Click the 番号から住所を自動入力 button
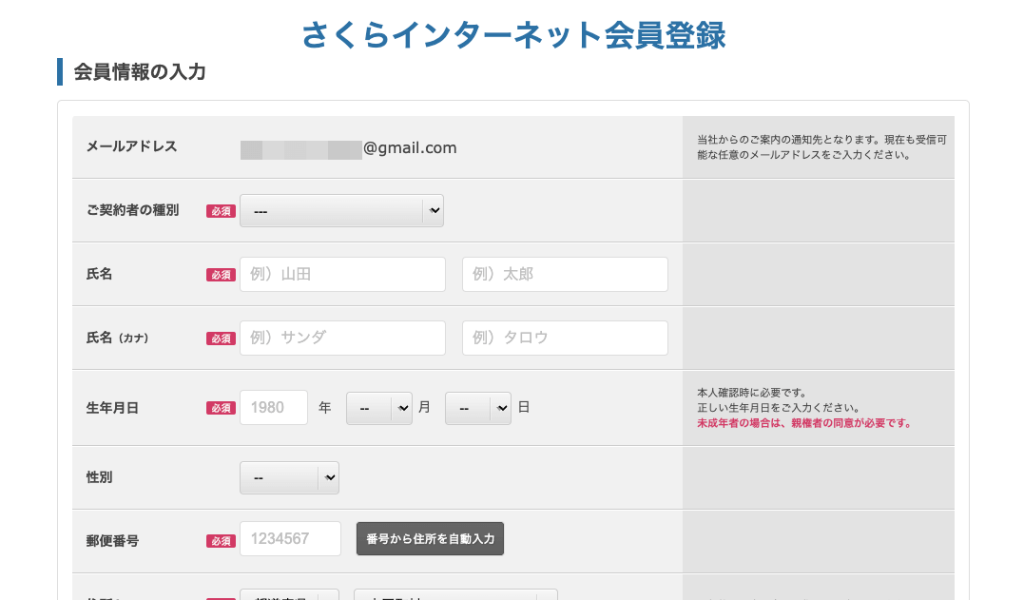The width and height of the screenshot is (1024, 600). (x=430, y=539)
